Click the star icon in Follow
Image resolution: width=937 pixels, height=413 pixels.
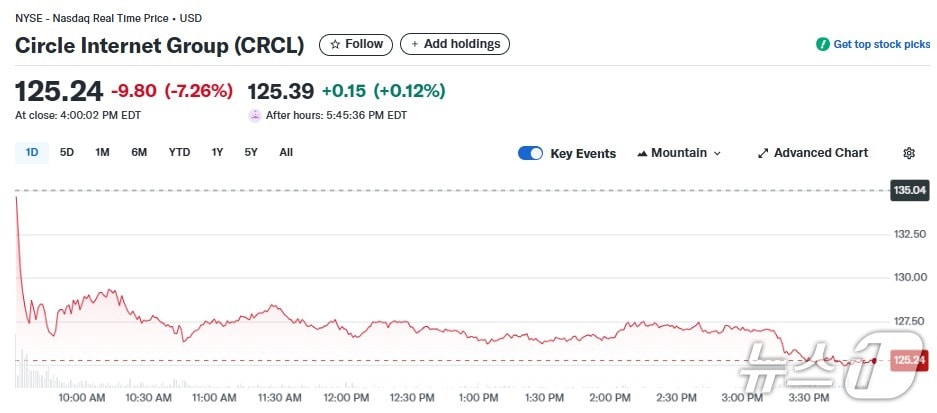click(x=335, y=44)
